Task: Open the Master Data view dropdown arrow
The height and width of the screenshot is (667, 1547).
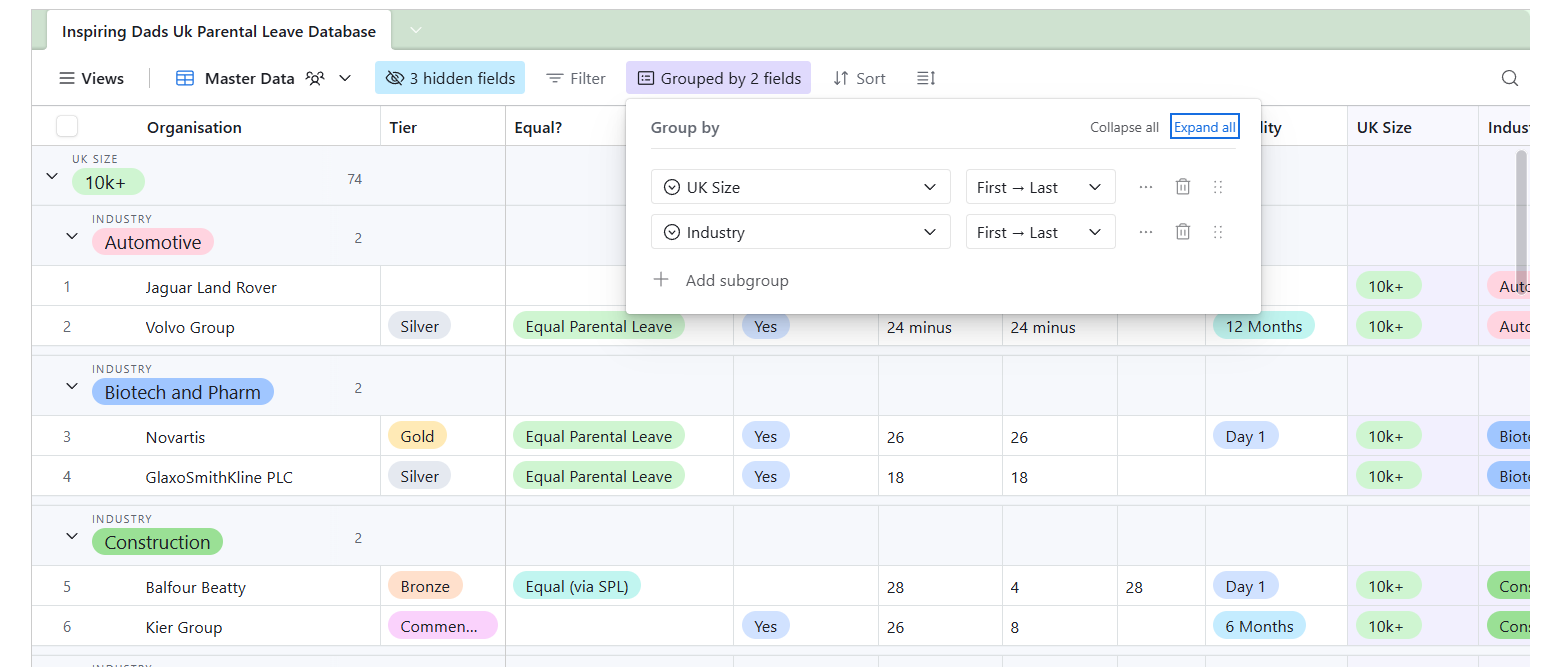Action: click(345, 78)
